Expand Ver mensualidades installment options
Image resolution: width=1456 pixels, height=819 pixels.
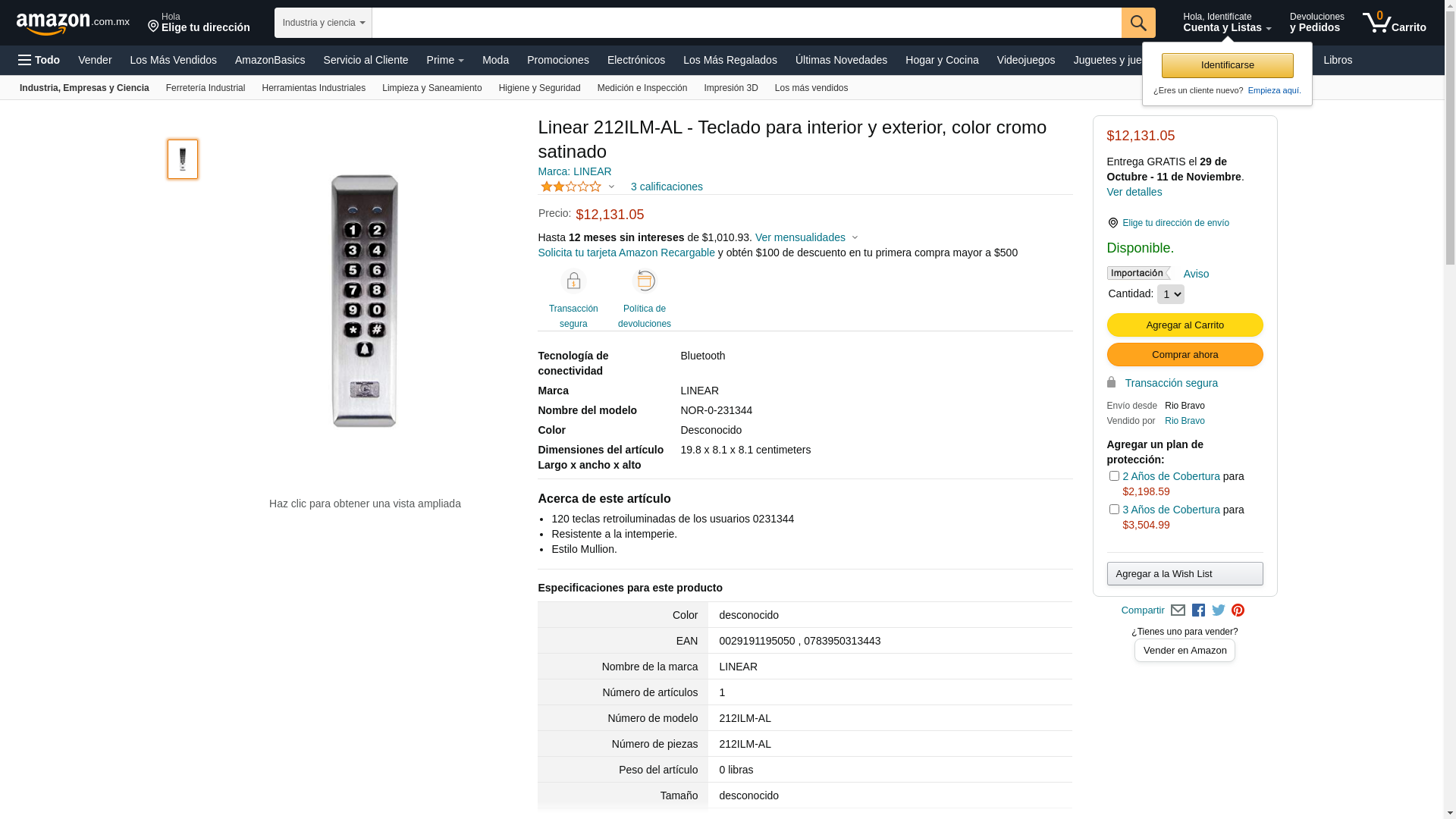pos(807,237)
